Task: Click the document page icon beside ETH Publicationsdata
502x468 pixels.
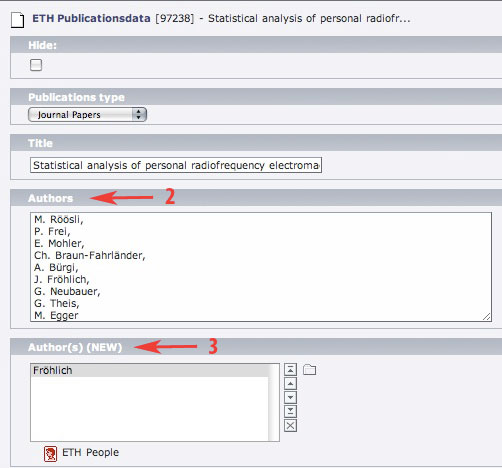Action: (x=17, y=20)
